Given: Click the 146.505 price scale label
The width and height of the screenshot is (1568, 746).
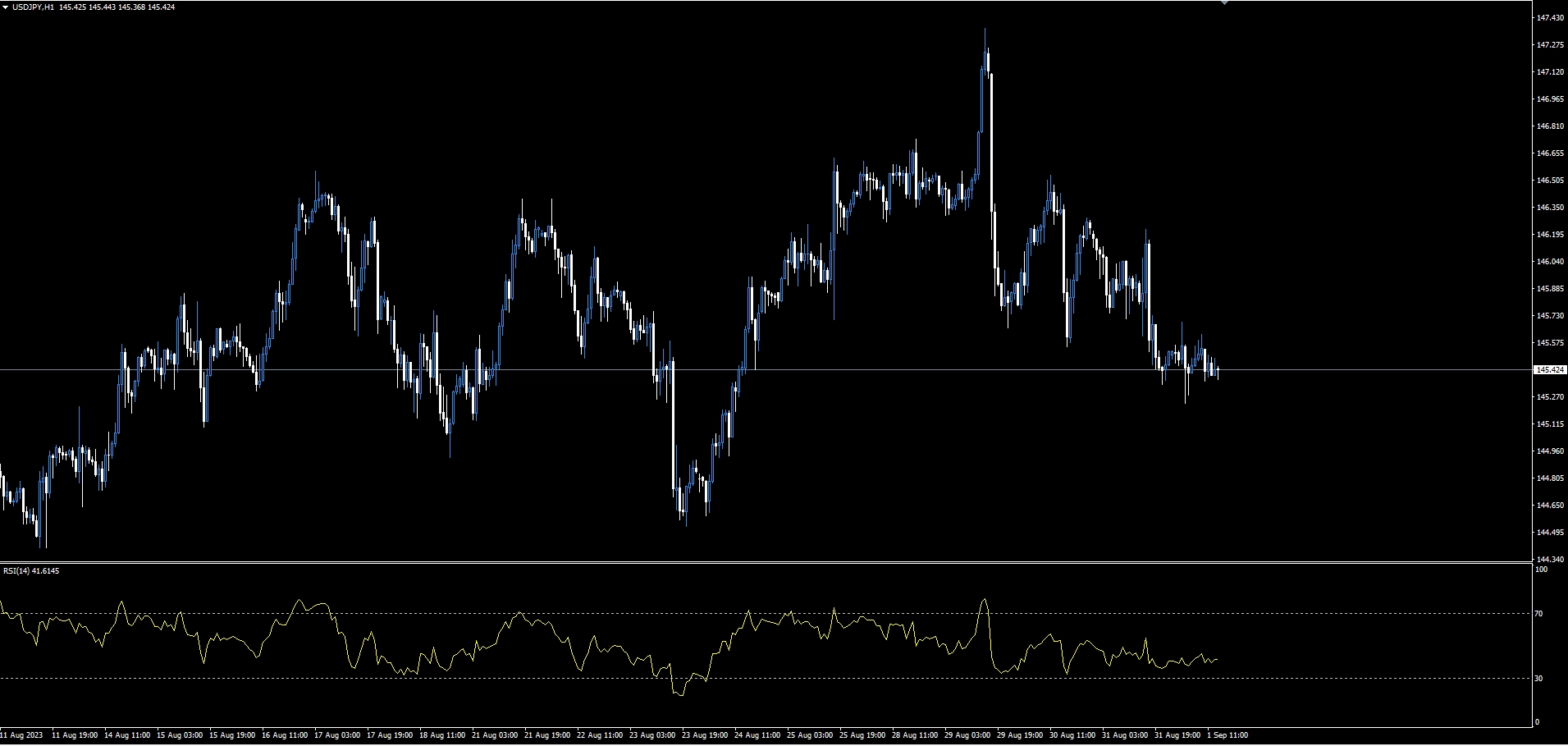Looking at the screenshot, I should tap(1549, 181).
